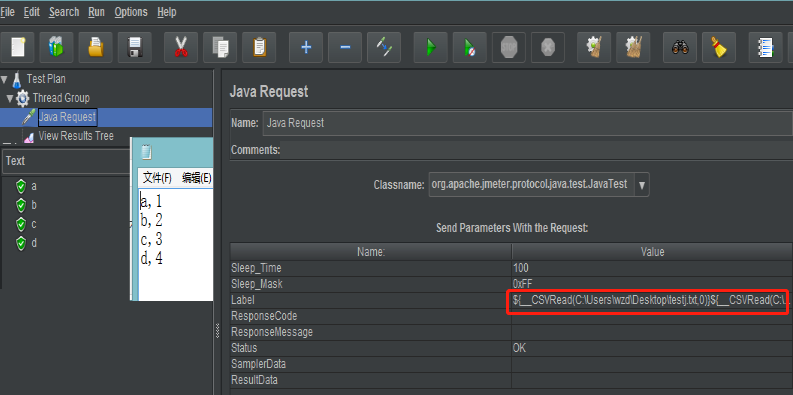Open the Text renderer selector
The height and width of the screenshot is (395, 793).
coord(66,161)
